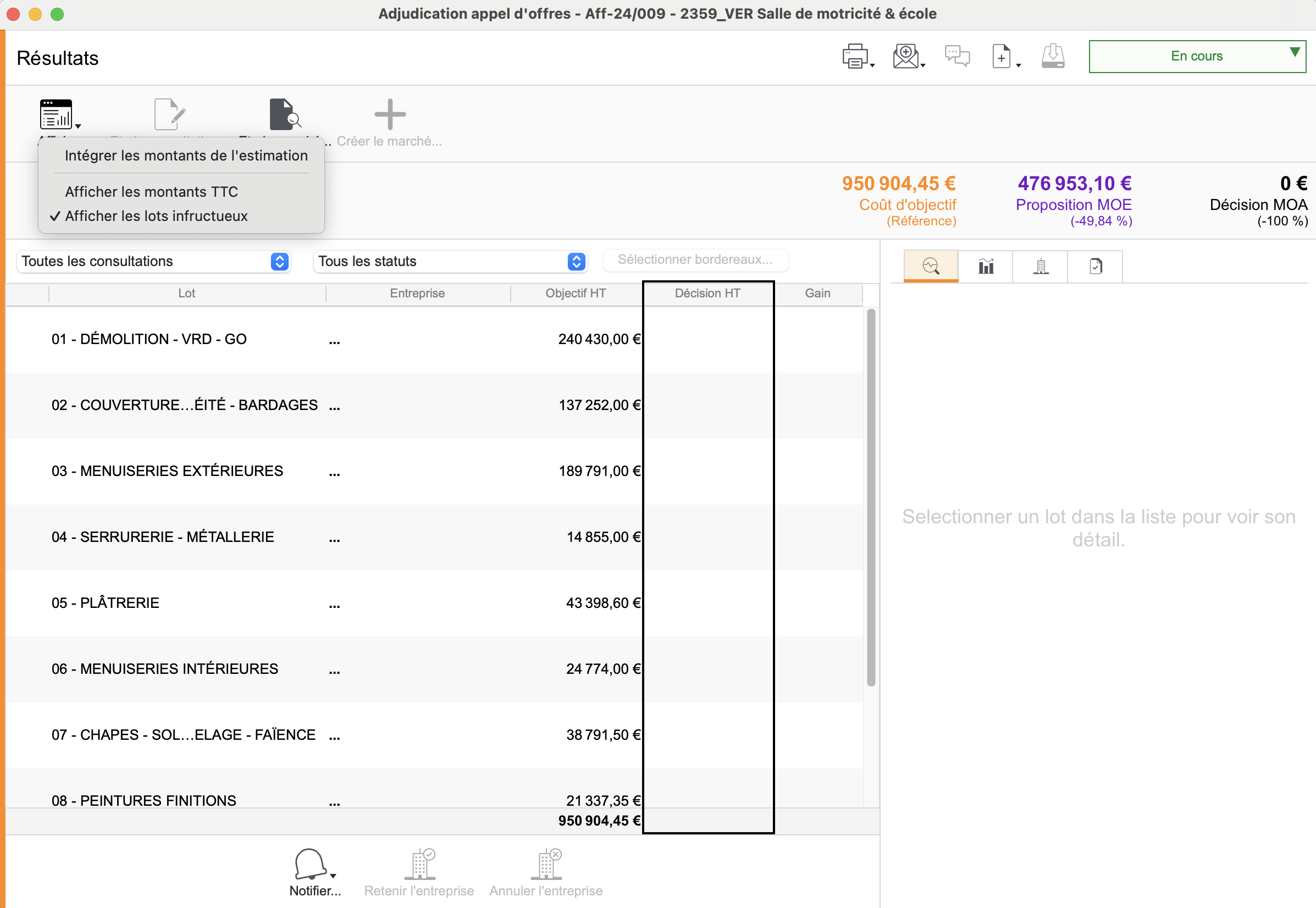The height and width of the screenshot is (908, 1316).
Task: Open the Toutes les consultations dropdown
Action: 154,261
